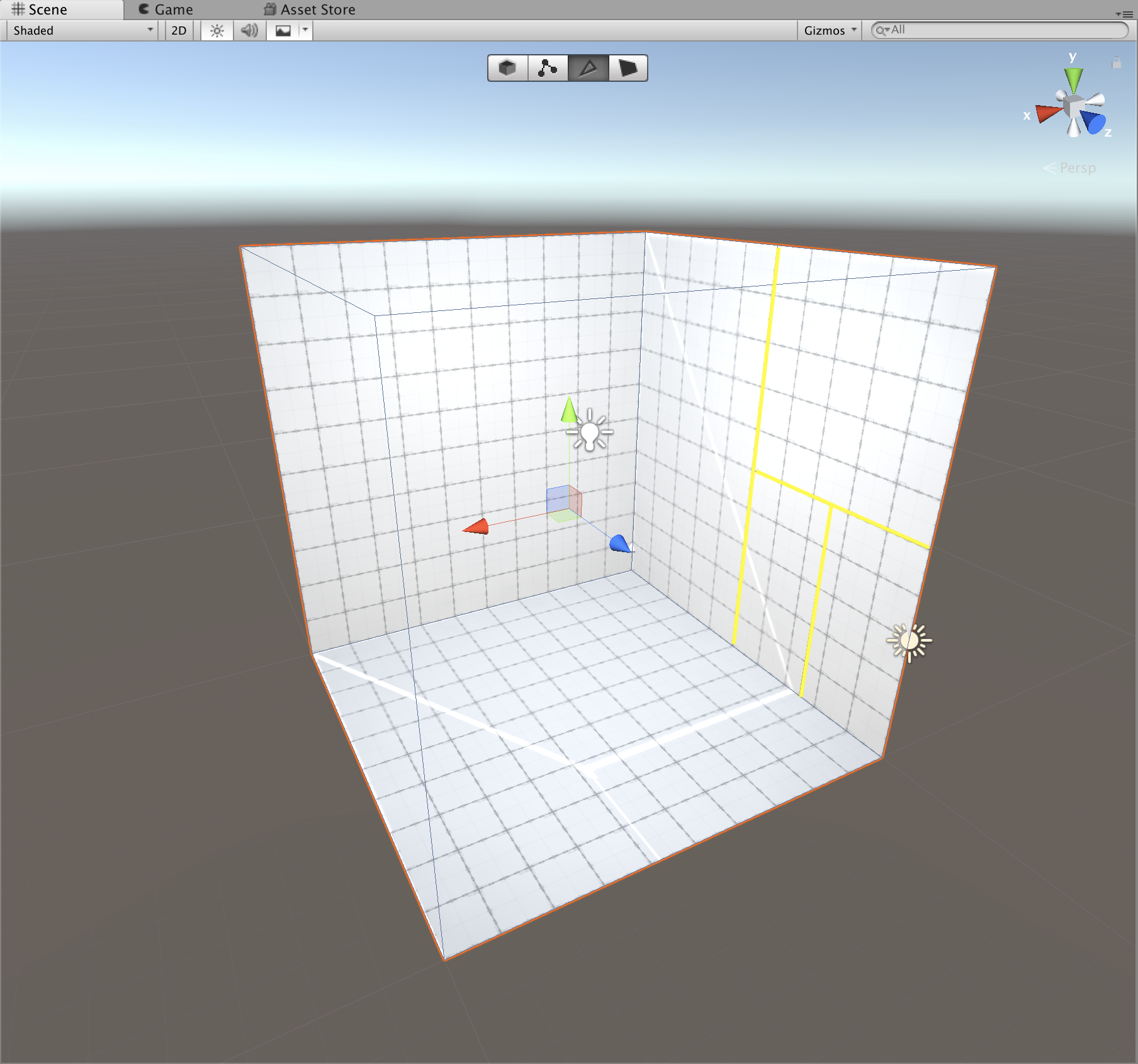
Task: Choose ProBuilder Face selection mode
Action: tap(628, 68)
